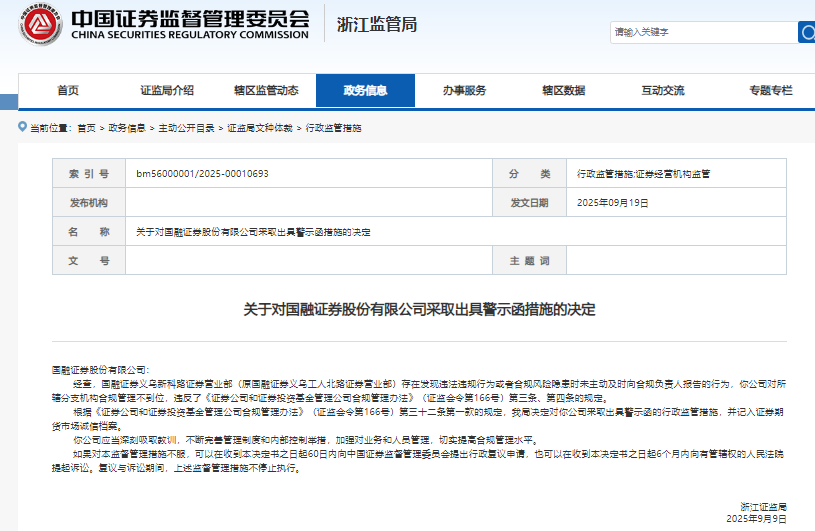
Task: Click 主动公开目录 breadcrumb link
Action: pos(186,128)
